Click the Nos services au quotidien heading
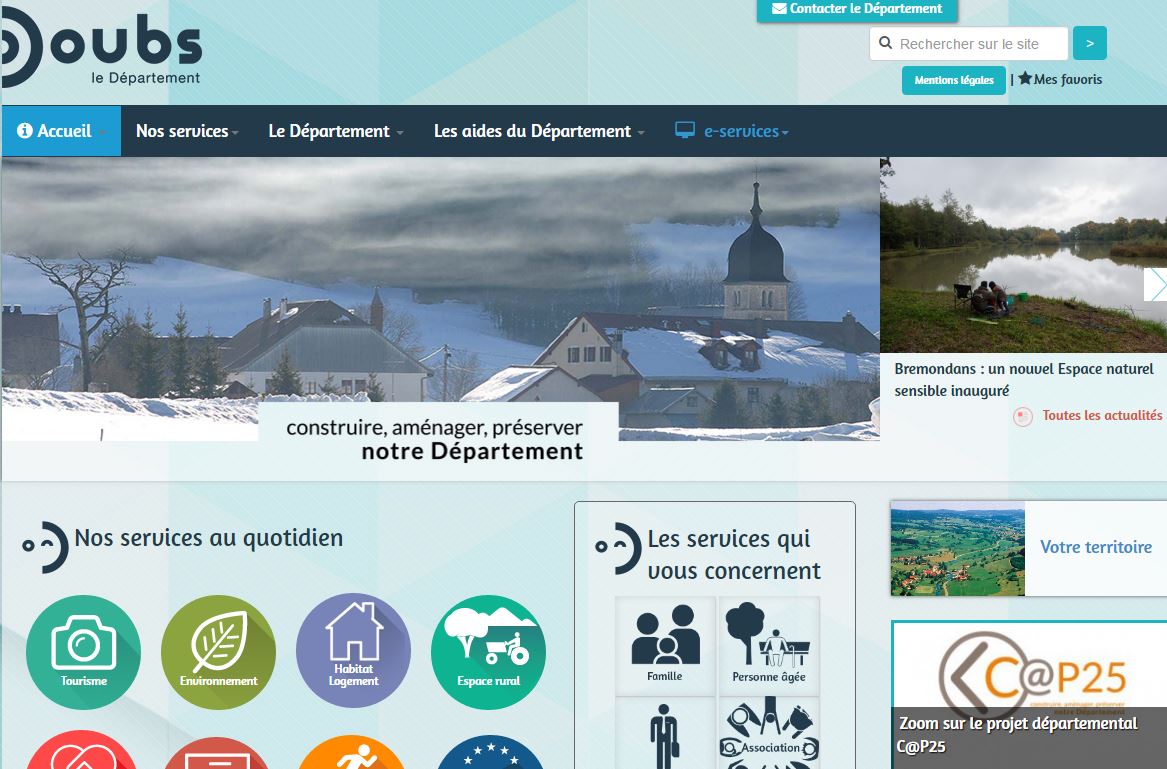Image resolution: width=1167 pixels, height=769 pixels. pos(208,537)
